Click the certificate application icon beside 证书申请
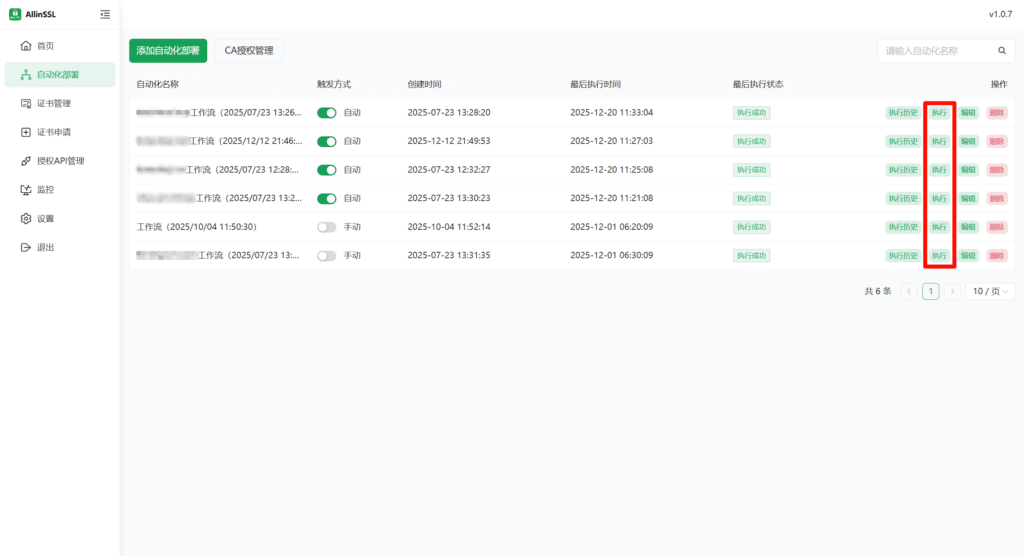This screenshot has height=556, width=1024. point(26,132)
